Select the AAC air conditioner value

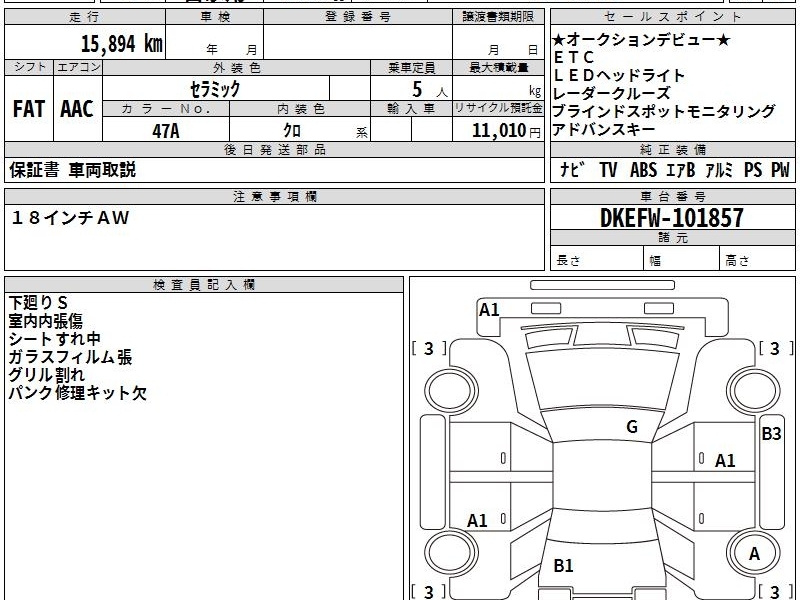[77, 109]
